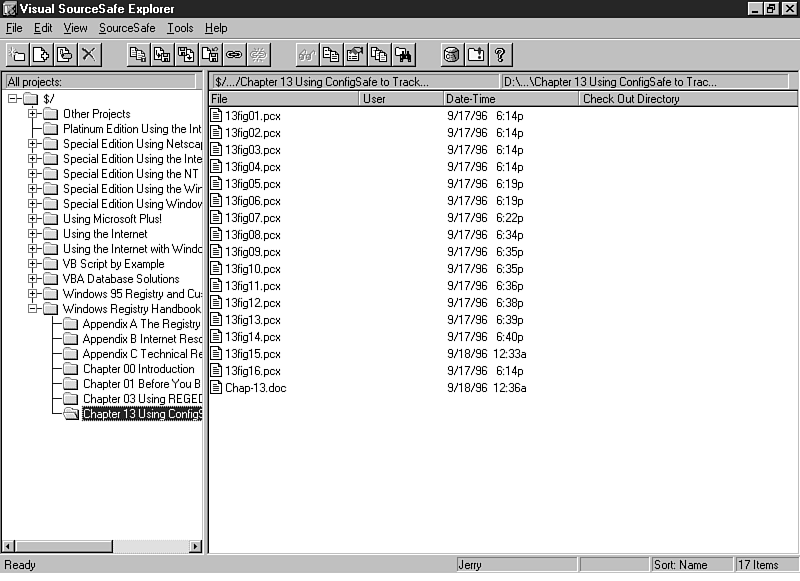Screen dimensions: 800x581
Task: Click the Check Out Directory column header
Action: point(688,98)
